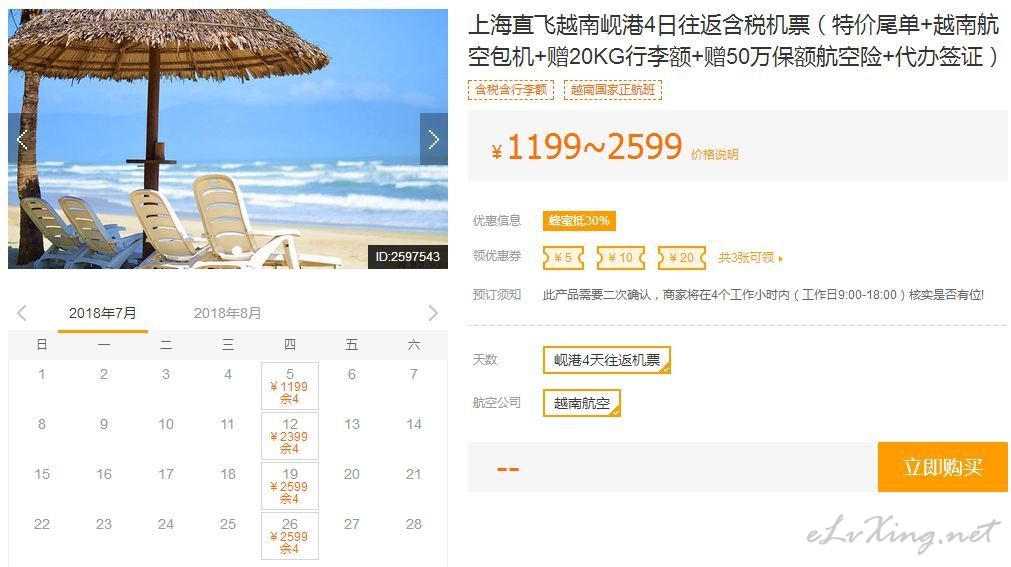Pick July 26 date priced ¥2599
Screen dimensions: 1011x567
click(x=290, y=536)
